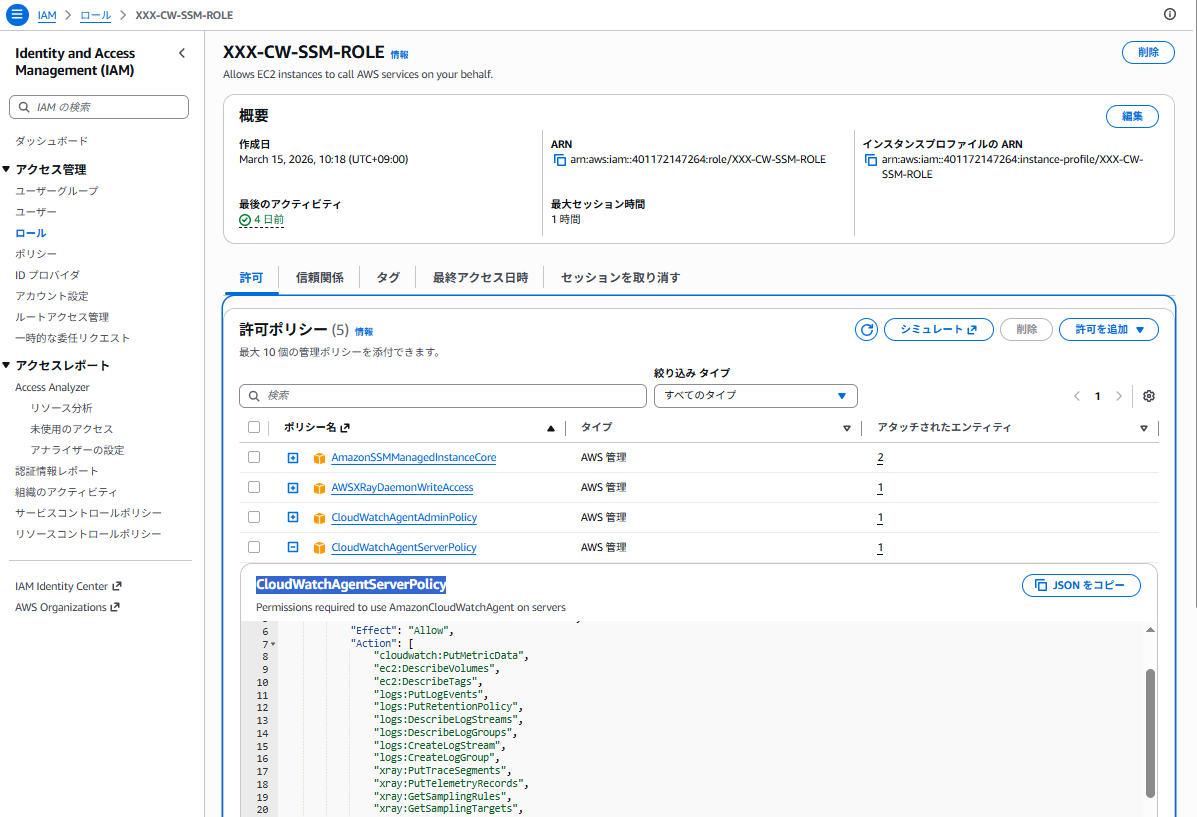Open IAM Identity Center external link
Viewport: 1197px width, 817px height.
68,586
